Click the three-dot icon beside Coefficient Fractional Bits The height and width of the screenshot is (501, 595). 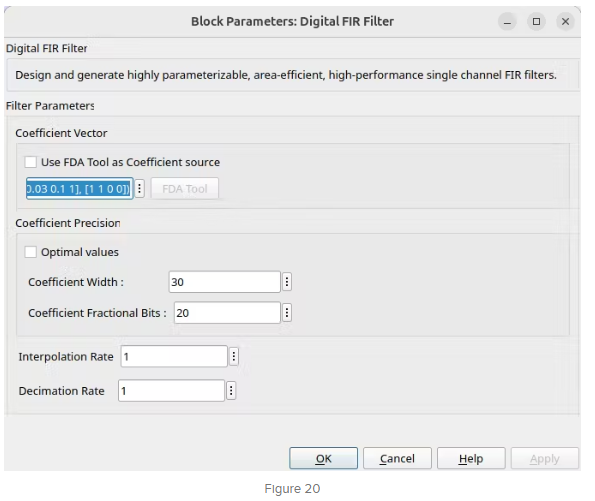coord(287,313)
